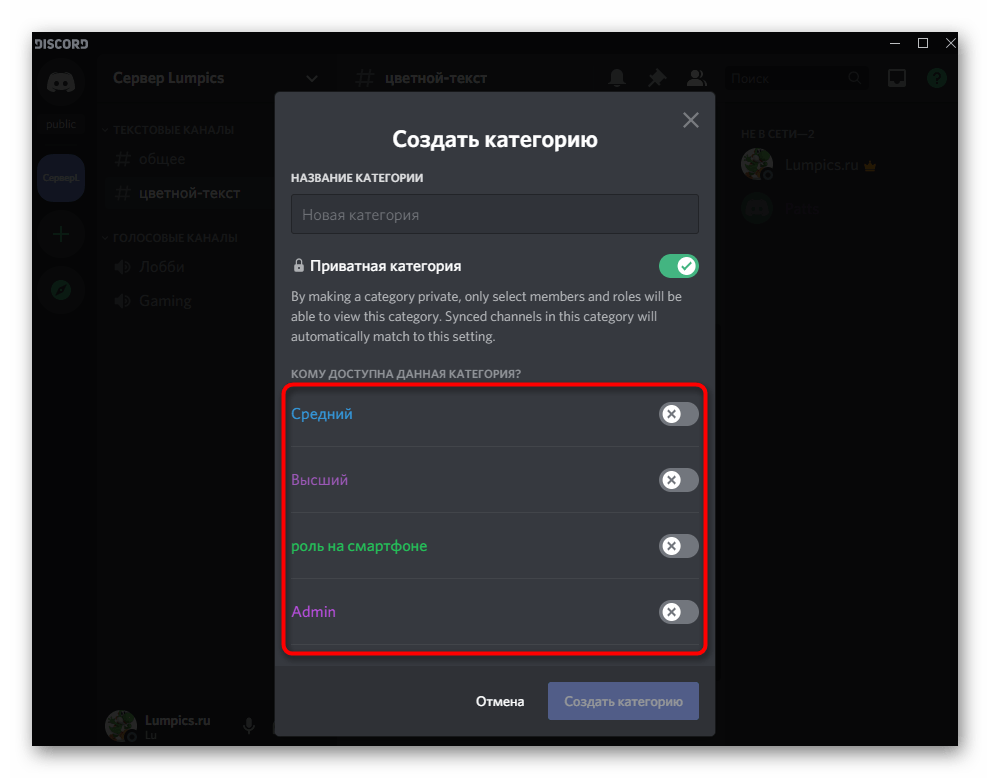Screen dimensions: 990x778
Task: Click the lock icon beside Приватная категория
Action: [x=299, y=265]
